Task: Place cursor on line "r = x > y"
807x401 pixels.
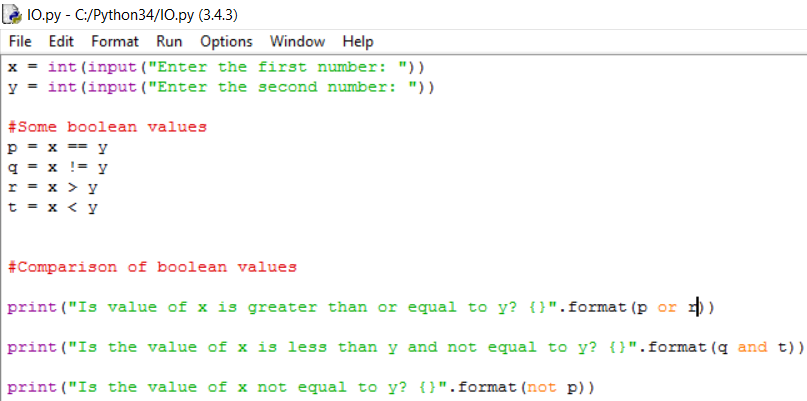Action: 52,188
